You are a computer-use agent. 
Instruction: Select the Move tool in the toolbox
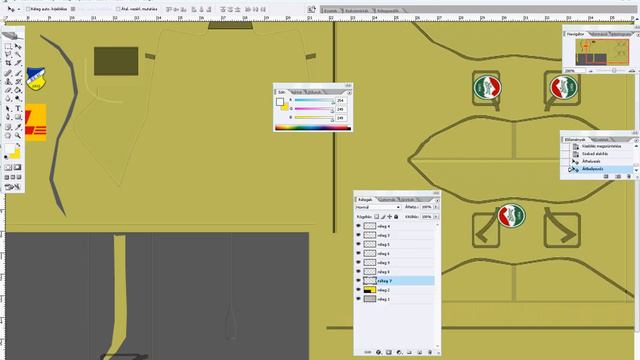point(18,46)
